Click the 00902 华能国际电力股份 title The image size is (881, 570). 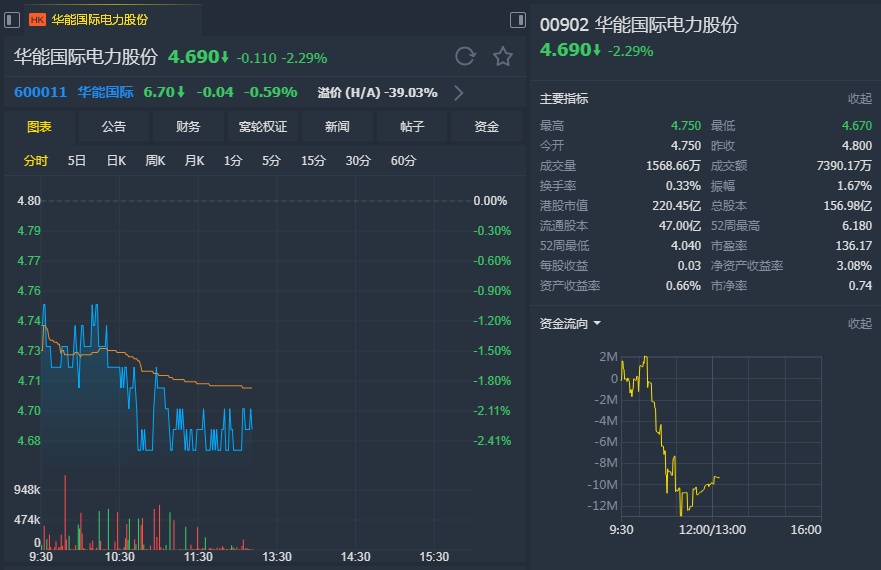pos(639,25)
